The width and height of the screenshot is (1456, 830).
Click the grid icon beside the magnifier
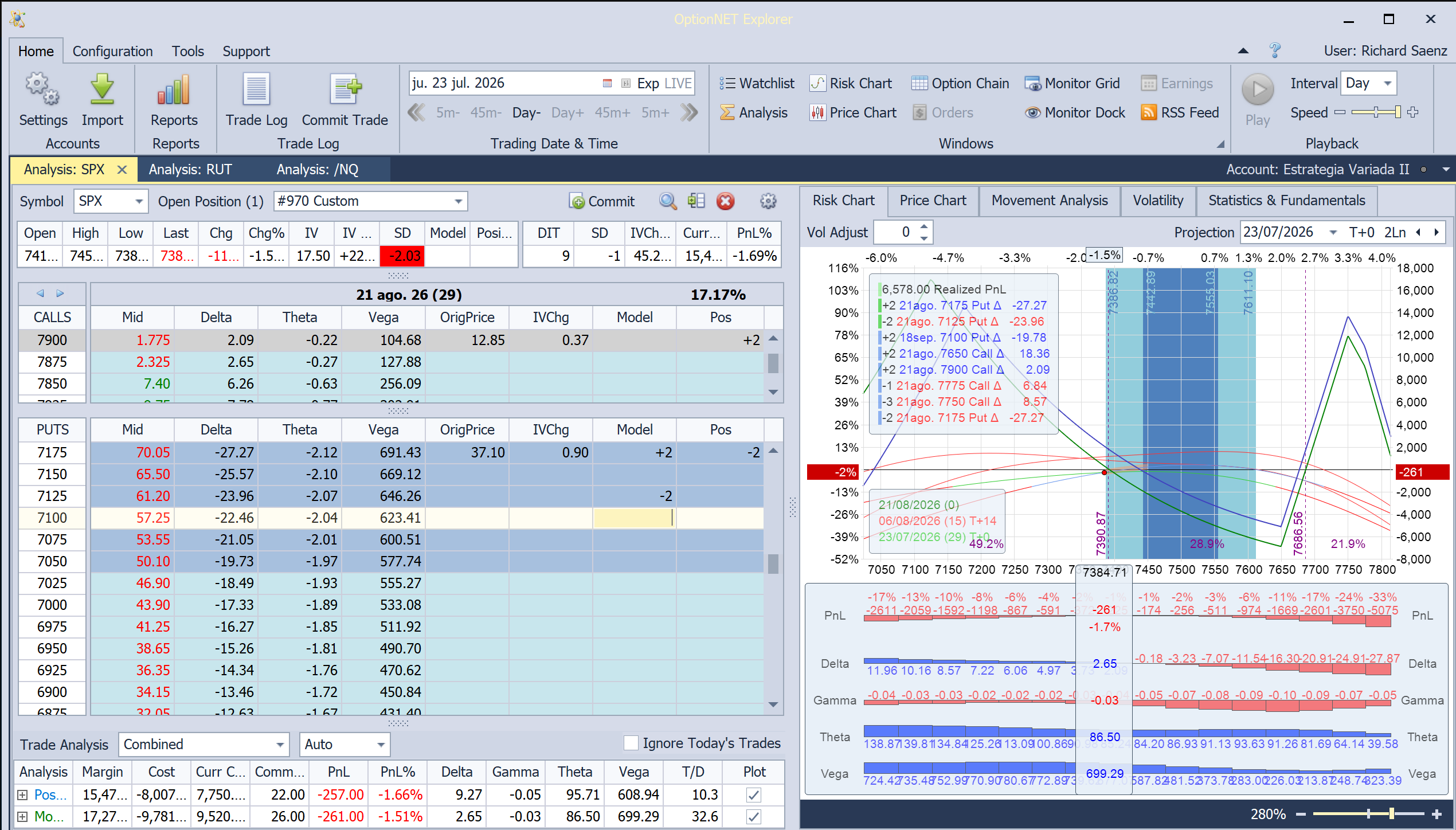[x=696, y=201]
